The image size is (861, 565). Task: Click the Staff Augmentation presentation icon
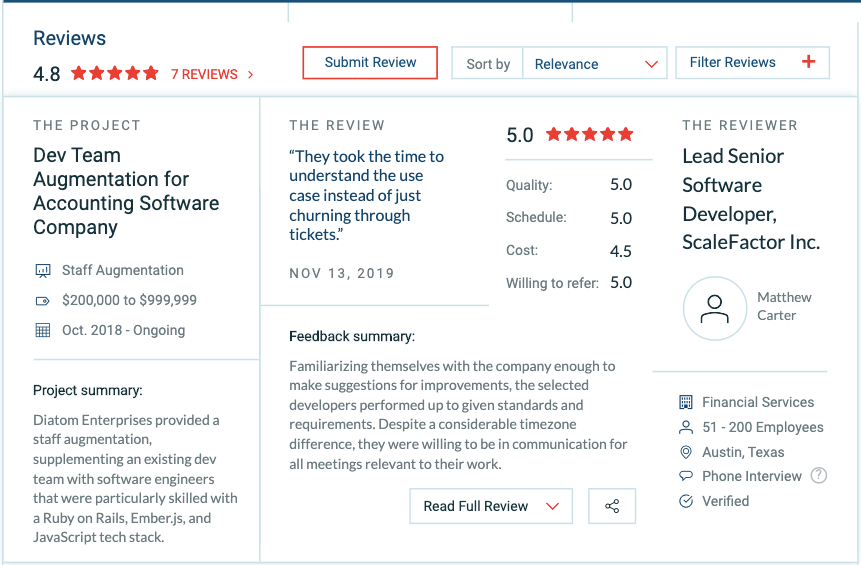coord(43,270)
